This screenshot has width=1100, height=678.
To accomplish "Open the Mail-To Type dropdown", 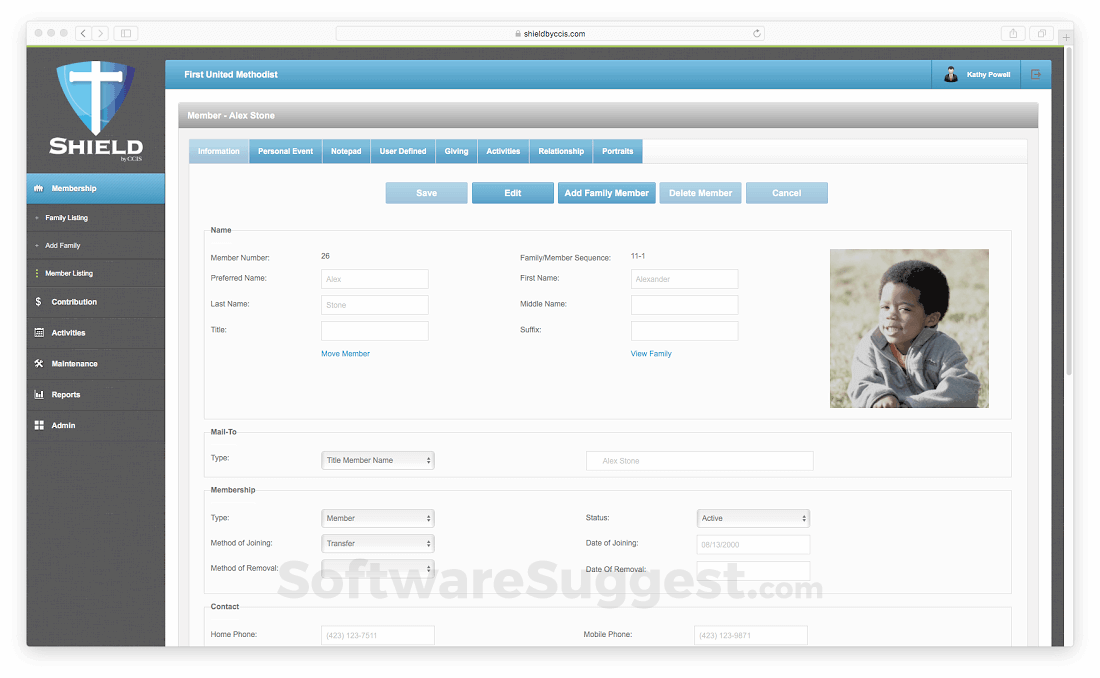I will [x=377, y=460].
